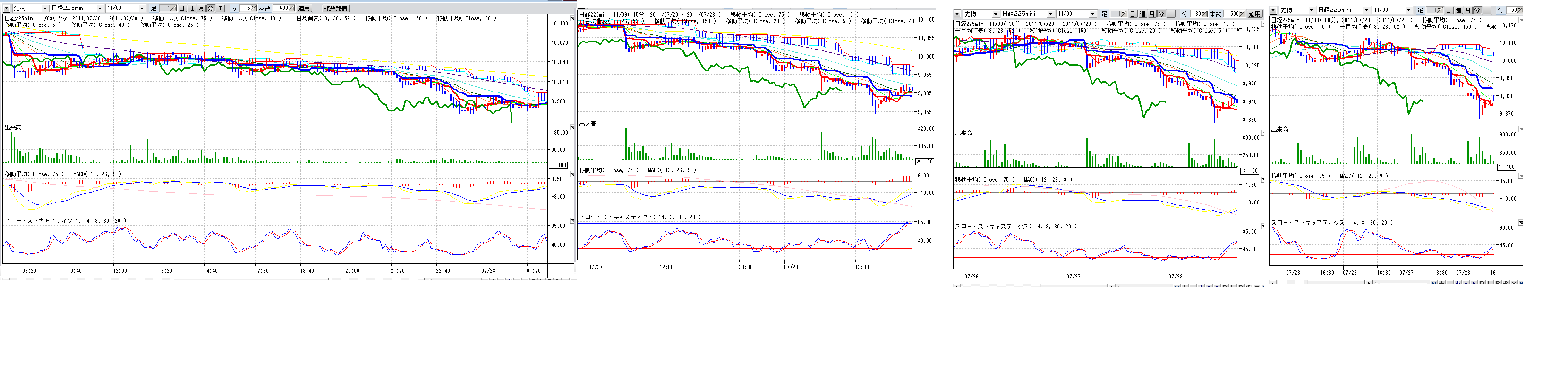The width and height of the screenshot is (1568, 370).
Task: Click the 複数銘柄 button
Action: (335, 8)
